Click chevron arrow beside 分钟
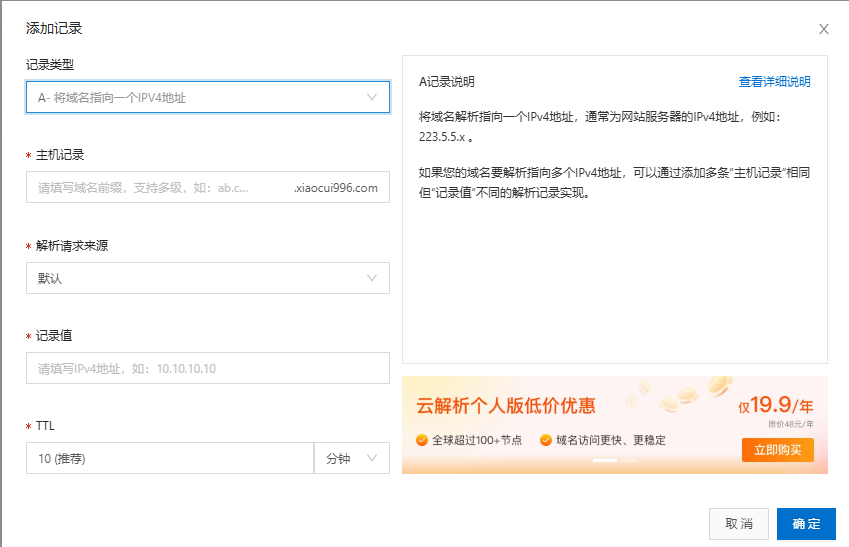This screenshot has height=547, width=849. click(x=373, y=459)
